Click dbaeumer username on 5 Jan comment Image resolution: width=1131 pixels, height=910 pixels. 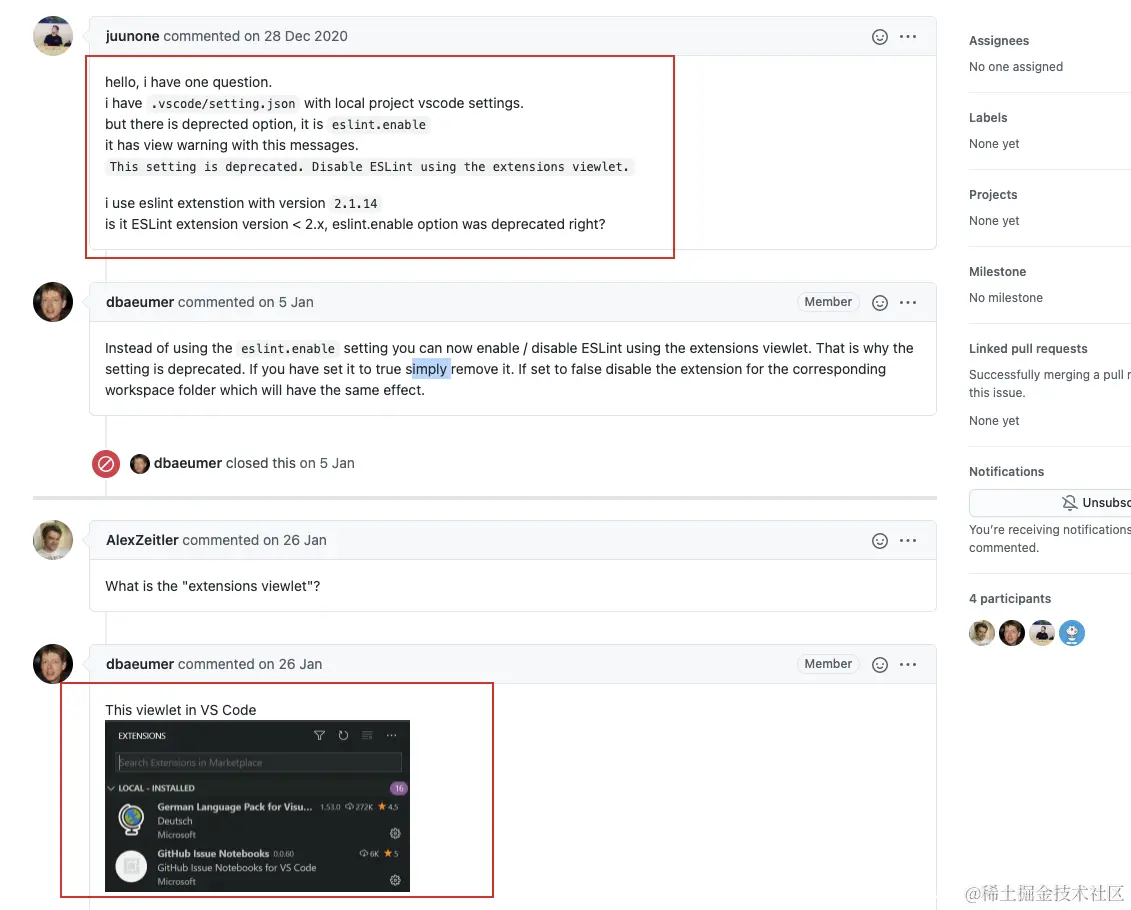pos(140,302)
